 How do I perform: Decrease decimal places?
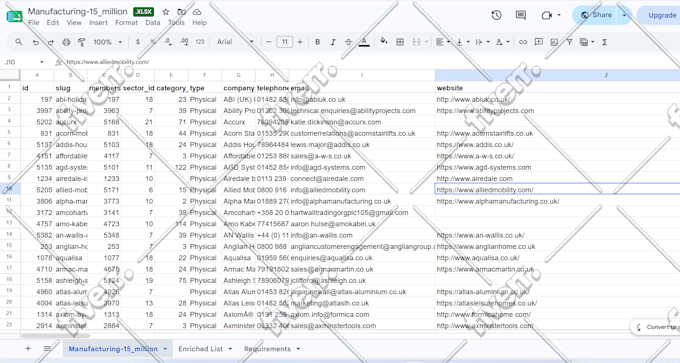pyautogui.click(x=168, y=42)
